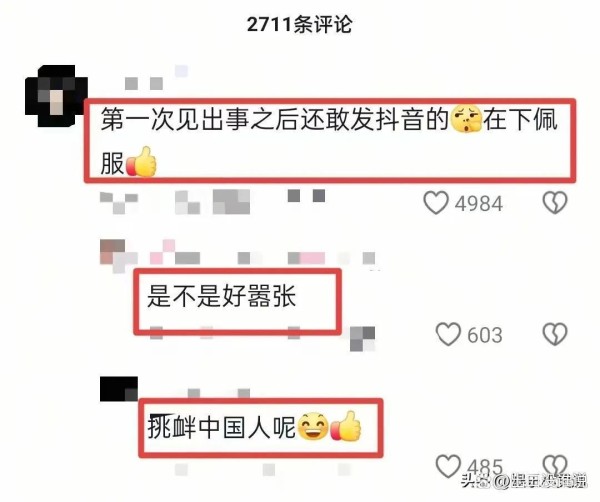Open the first commenter's pixelated avatar

pos(56,96)
